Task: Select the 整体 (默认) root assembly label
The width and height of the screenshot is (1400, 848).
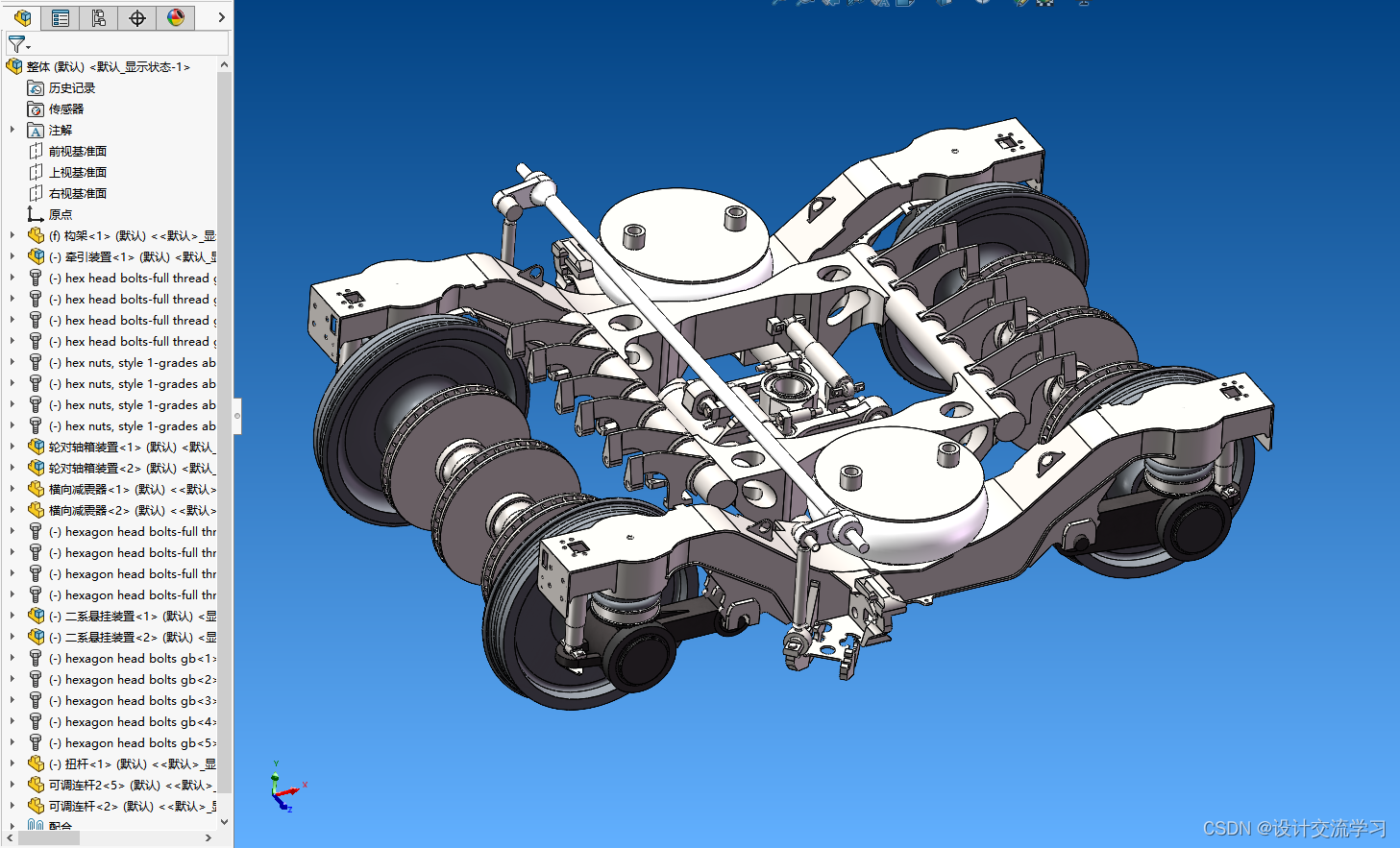Action: tap(109, 66)
